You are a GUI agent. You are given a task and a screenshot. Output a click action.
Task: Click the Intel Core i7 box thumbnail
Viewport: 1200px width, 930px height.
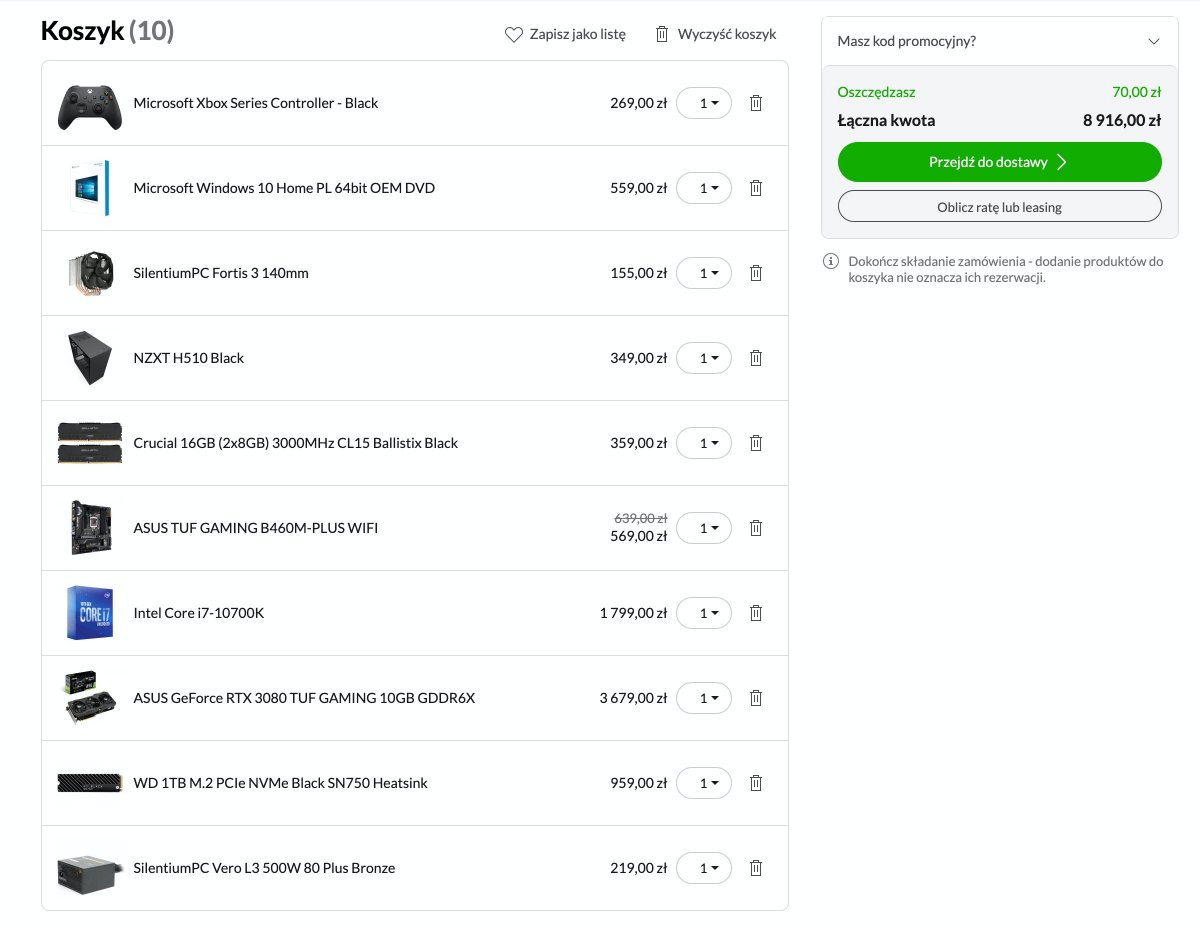[90, 613]
